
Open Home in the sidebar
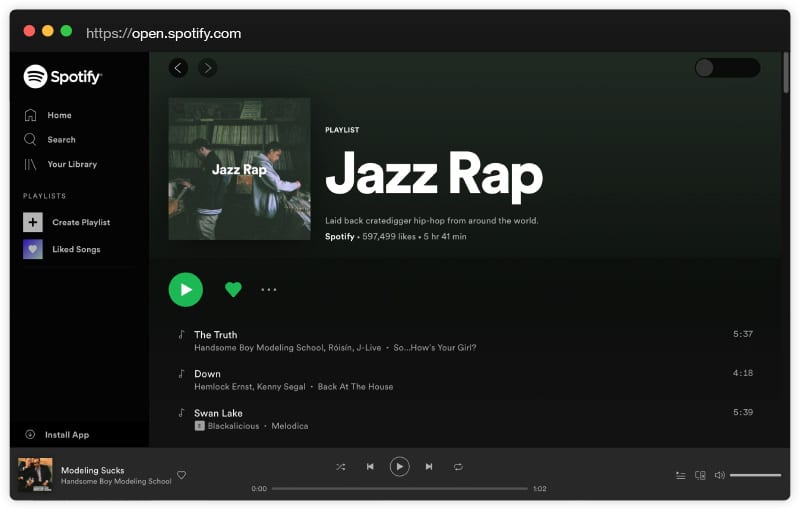click(59, 115)
